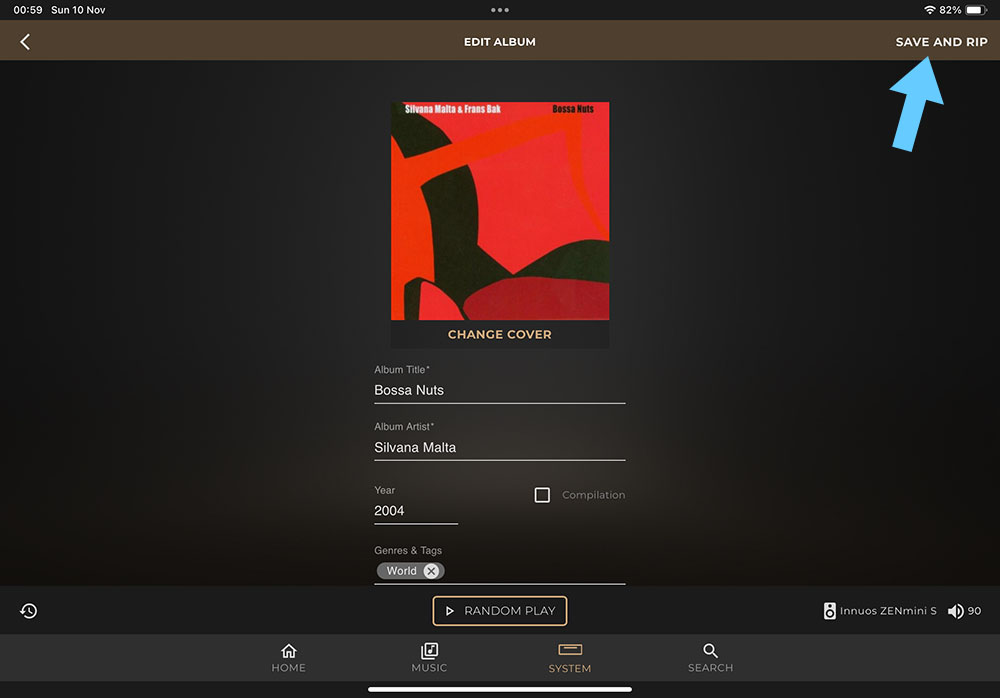Tap the battery indicator in status bar
This screenshot has width=1000, height=698.
tap(976, 10)
